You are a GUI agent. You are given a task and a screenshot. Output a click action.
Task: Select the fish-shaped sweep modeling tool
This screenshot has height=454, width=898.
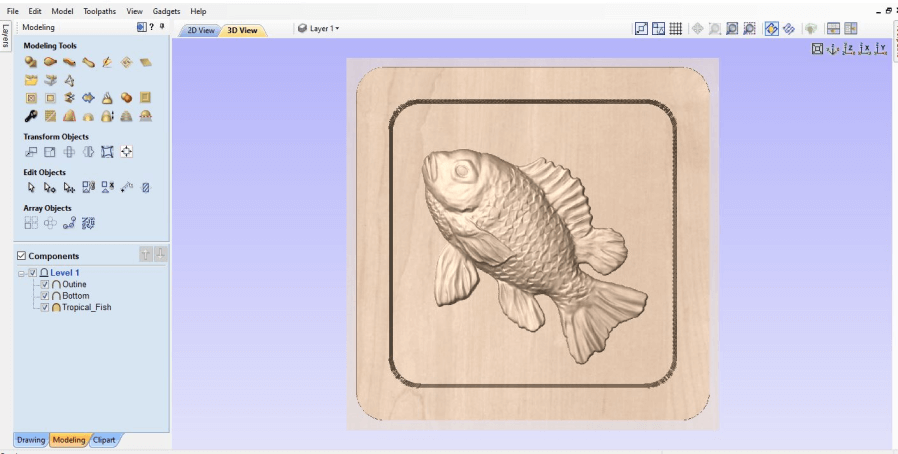coord(50,62)
